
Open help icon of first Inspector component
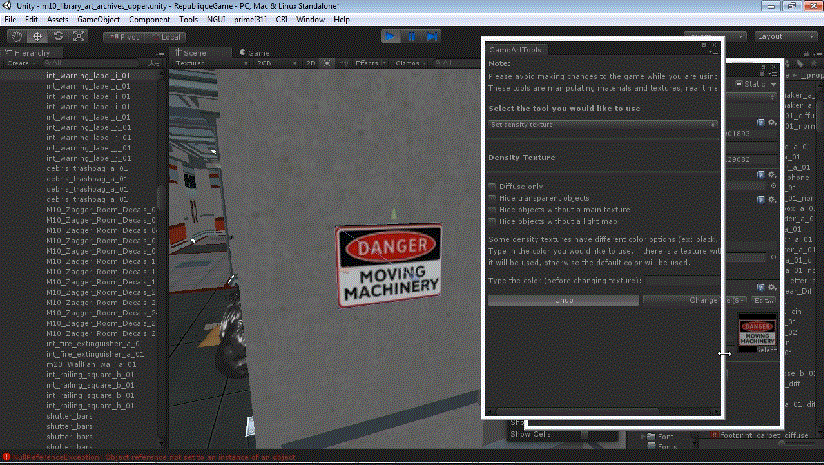[760, 122]
